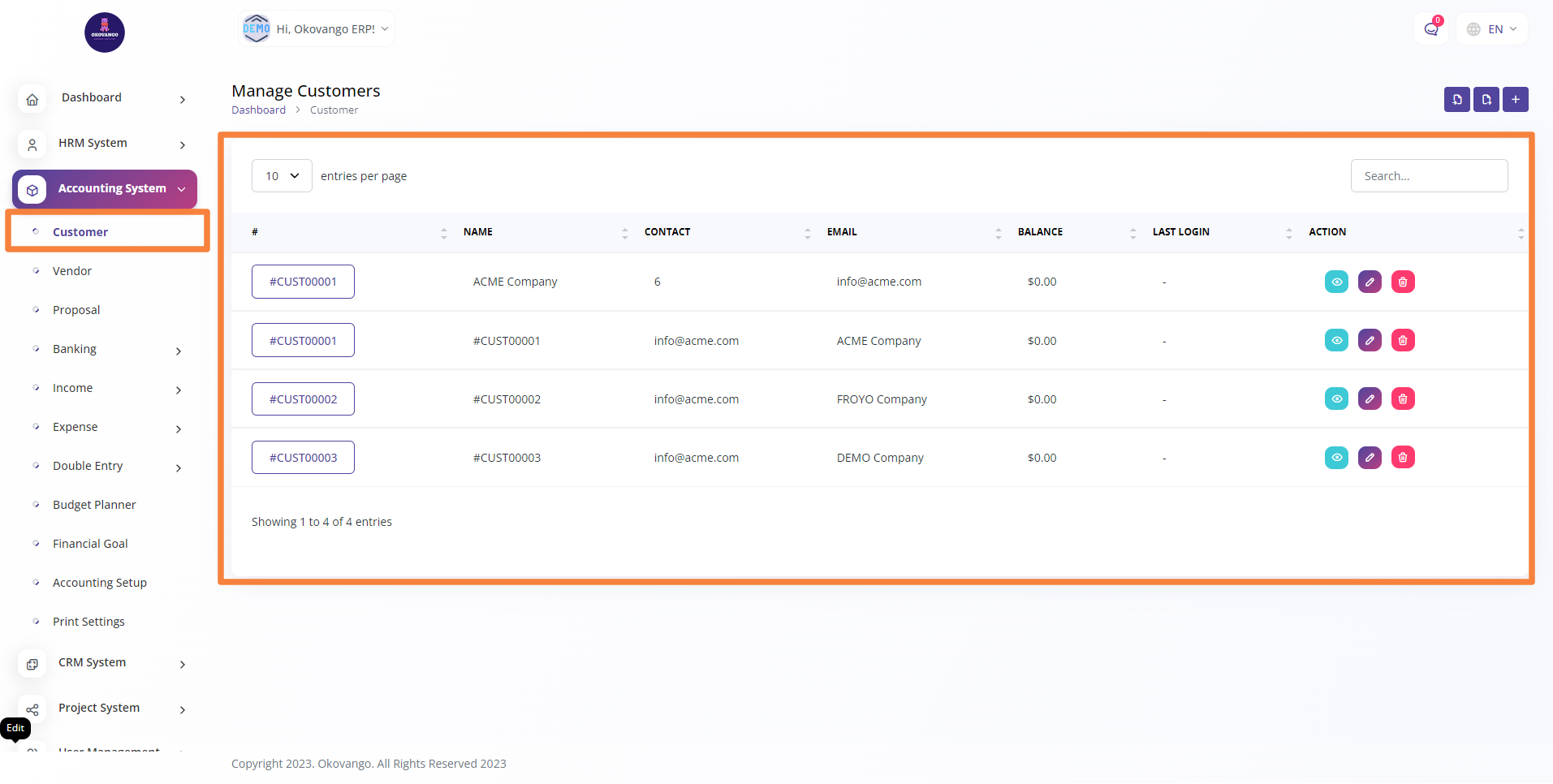
Task: Open the Vendor menu item
Action: (x=72, y=271)
